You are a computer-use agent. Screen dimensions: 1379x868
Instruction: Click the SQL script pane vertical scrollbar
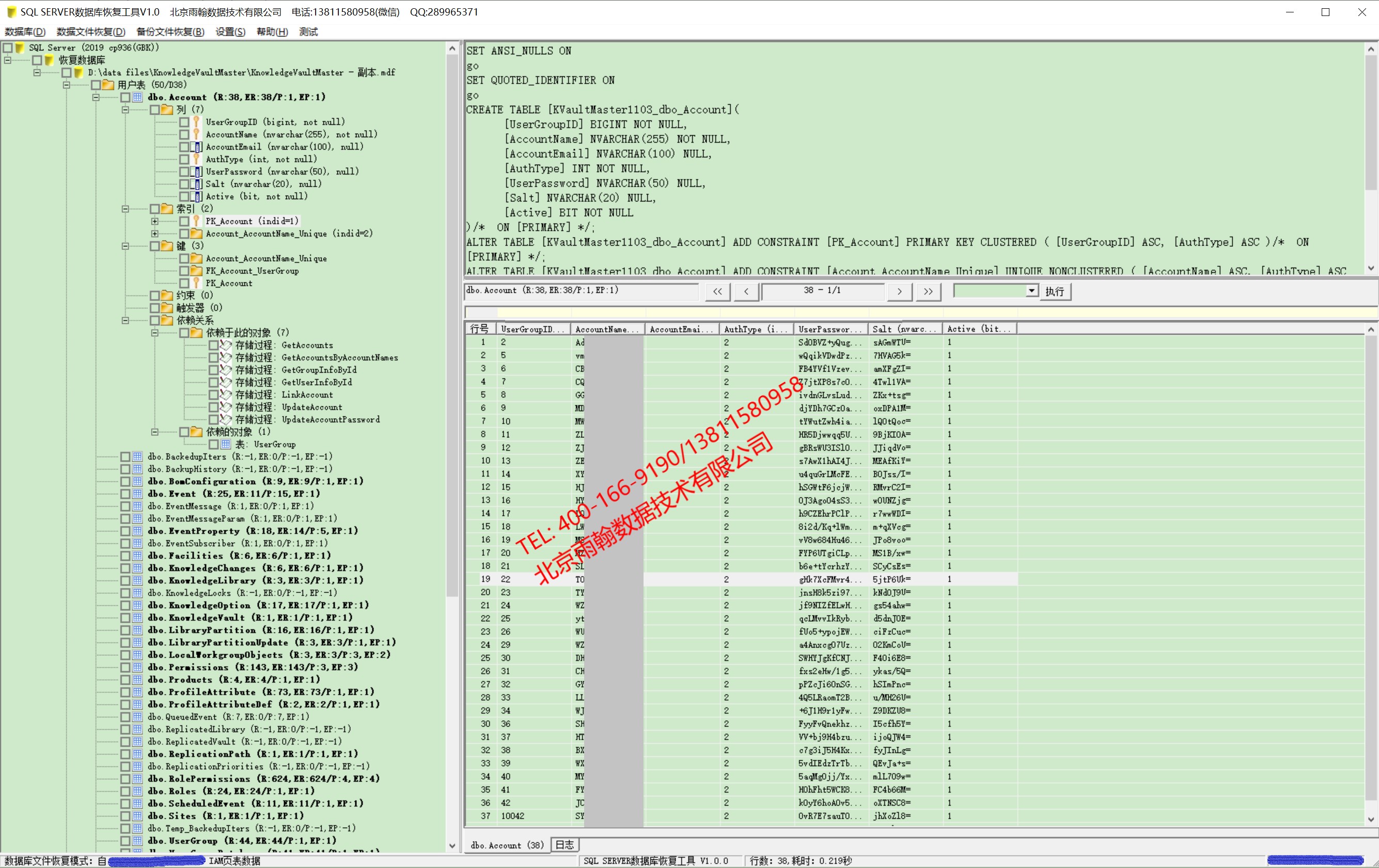[x=1371, y=159]
